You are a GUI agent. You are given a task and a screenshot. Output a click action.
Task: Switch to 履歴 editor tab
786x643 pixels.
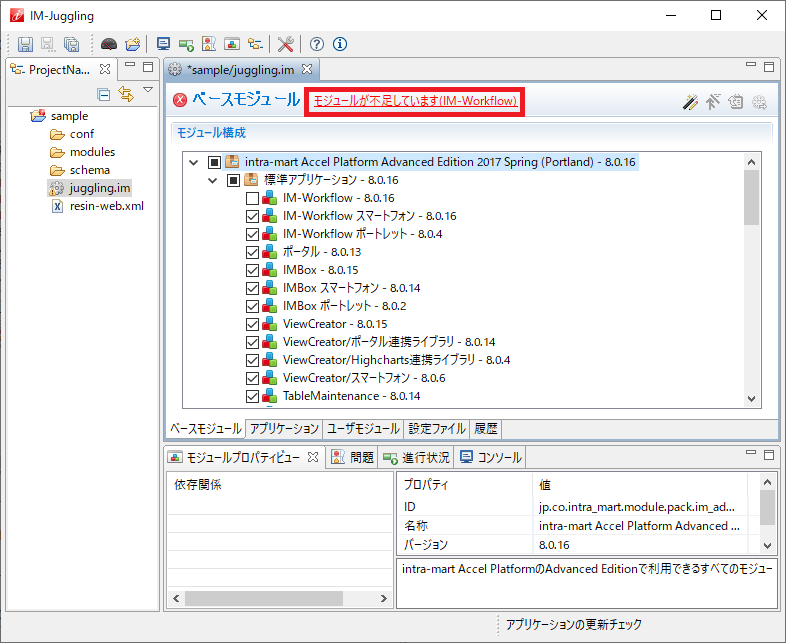[486, 429]
